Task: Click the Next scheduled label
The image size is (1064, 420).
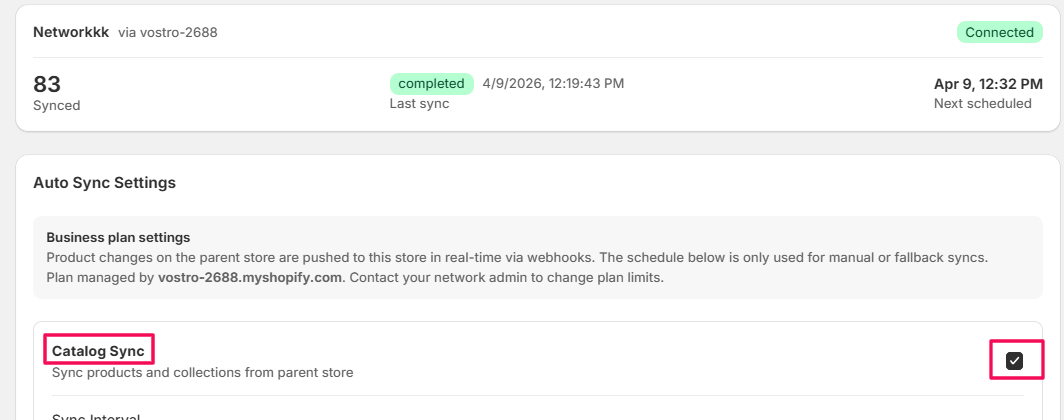Action: 982,103
